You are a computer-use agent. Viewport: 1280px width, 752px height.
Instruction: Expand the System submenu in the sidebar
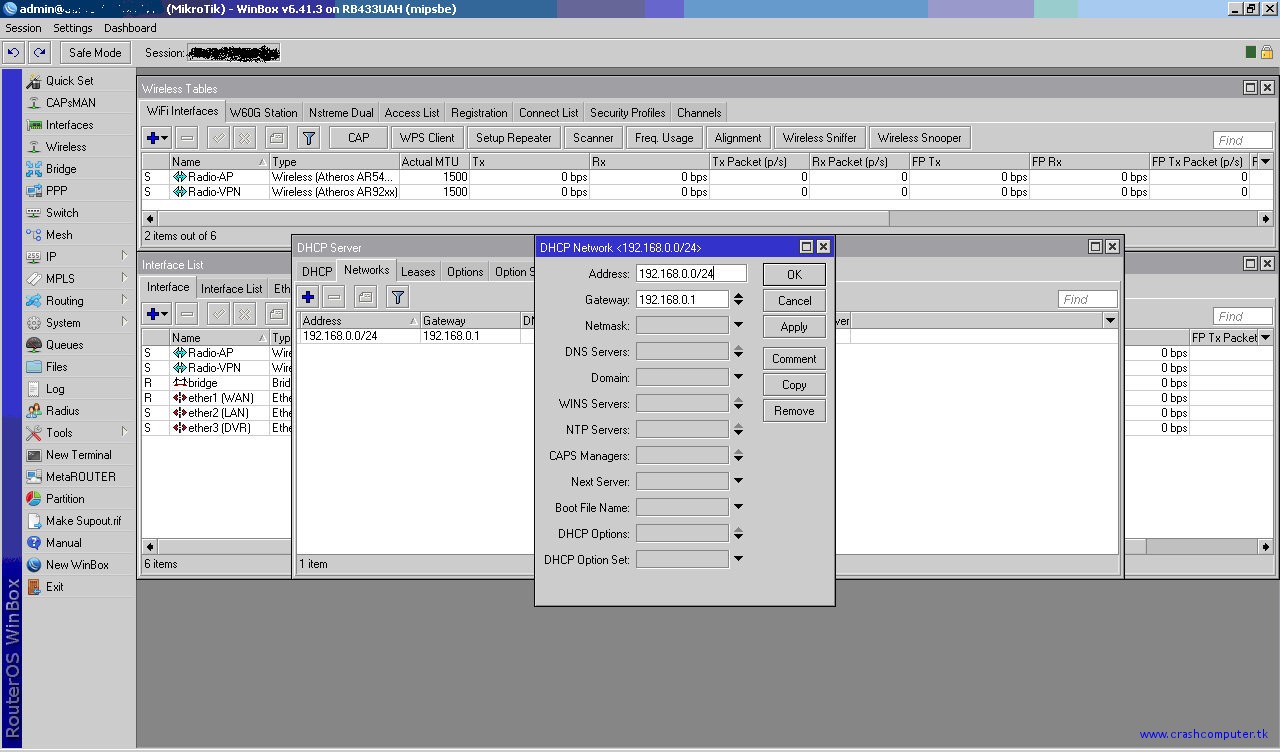(124, 322)
